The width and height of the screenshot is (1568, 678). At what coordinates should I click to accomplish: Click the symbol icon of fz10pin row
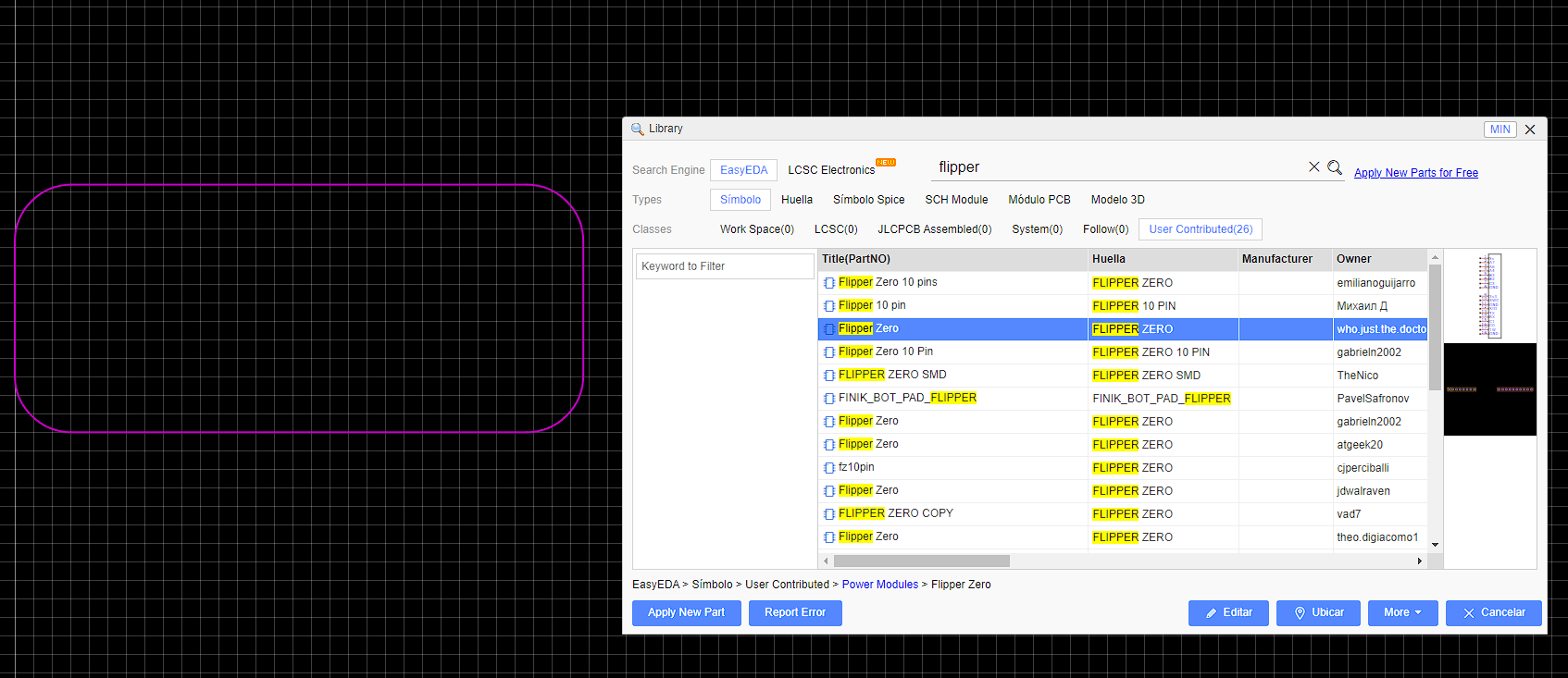click(829, 468)
